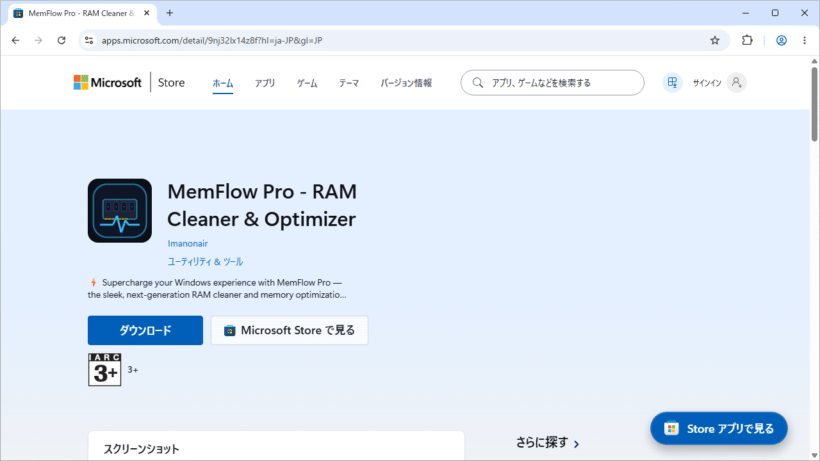Close the MemFlow Pro browser tab
This screenshot has width=820, height=461.
point(146,13)
